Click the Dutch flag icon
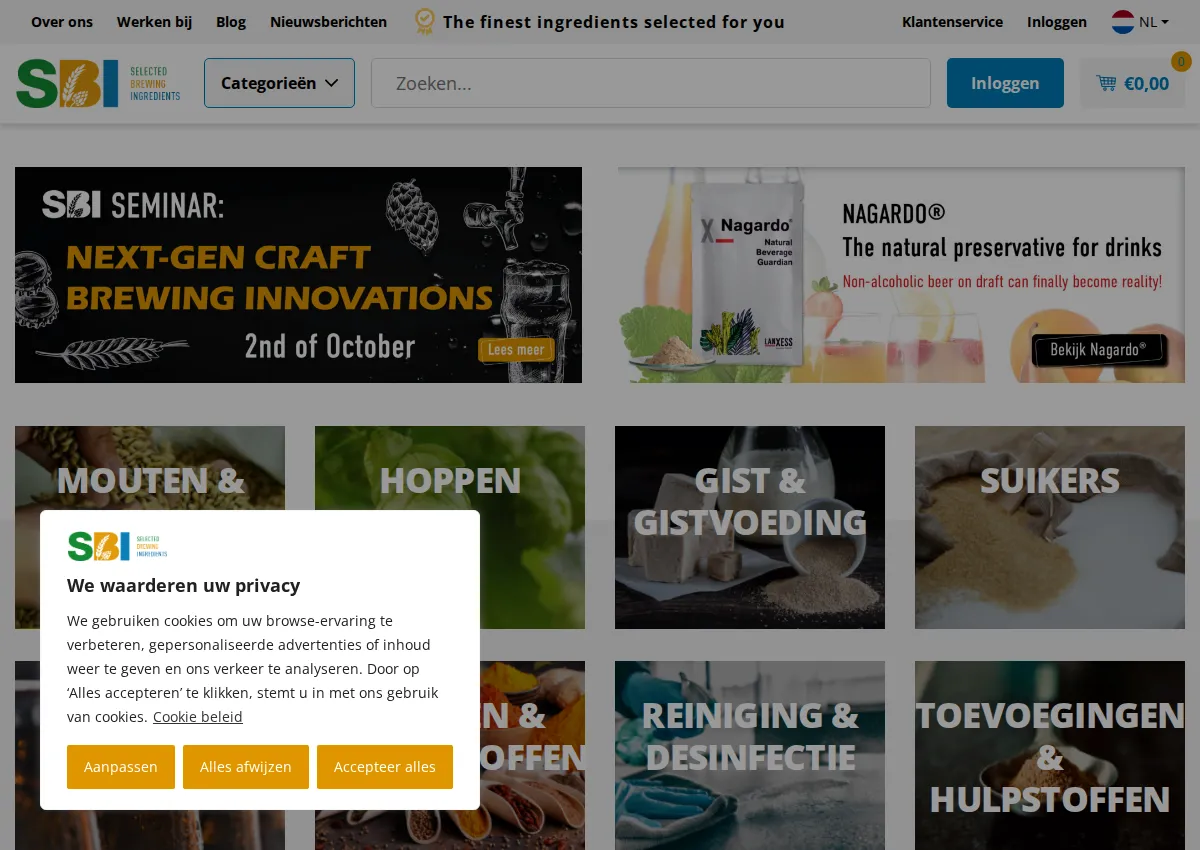This screenshot has width=1200, height=850. pos(1123,22)
